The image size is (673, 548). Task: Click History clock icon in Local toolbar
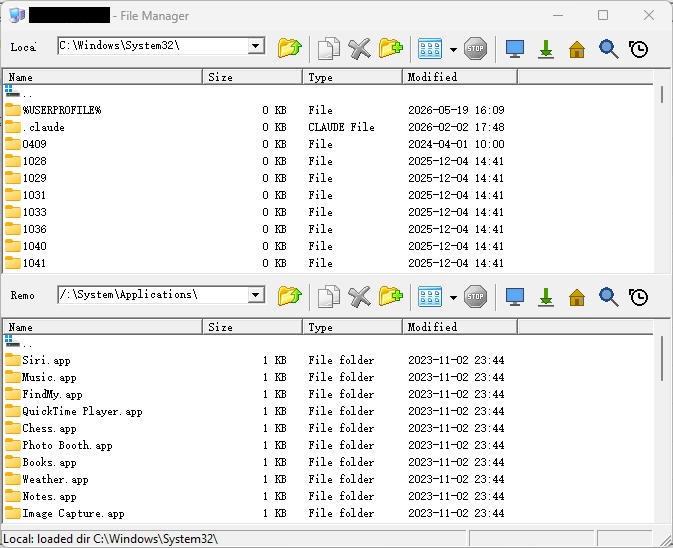(639, 48)
